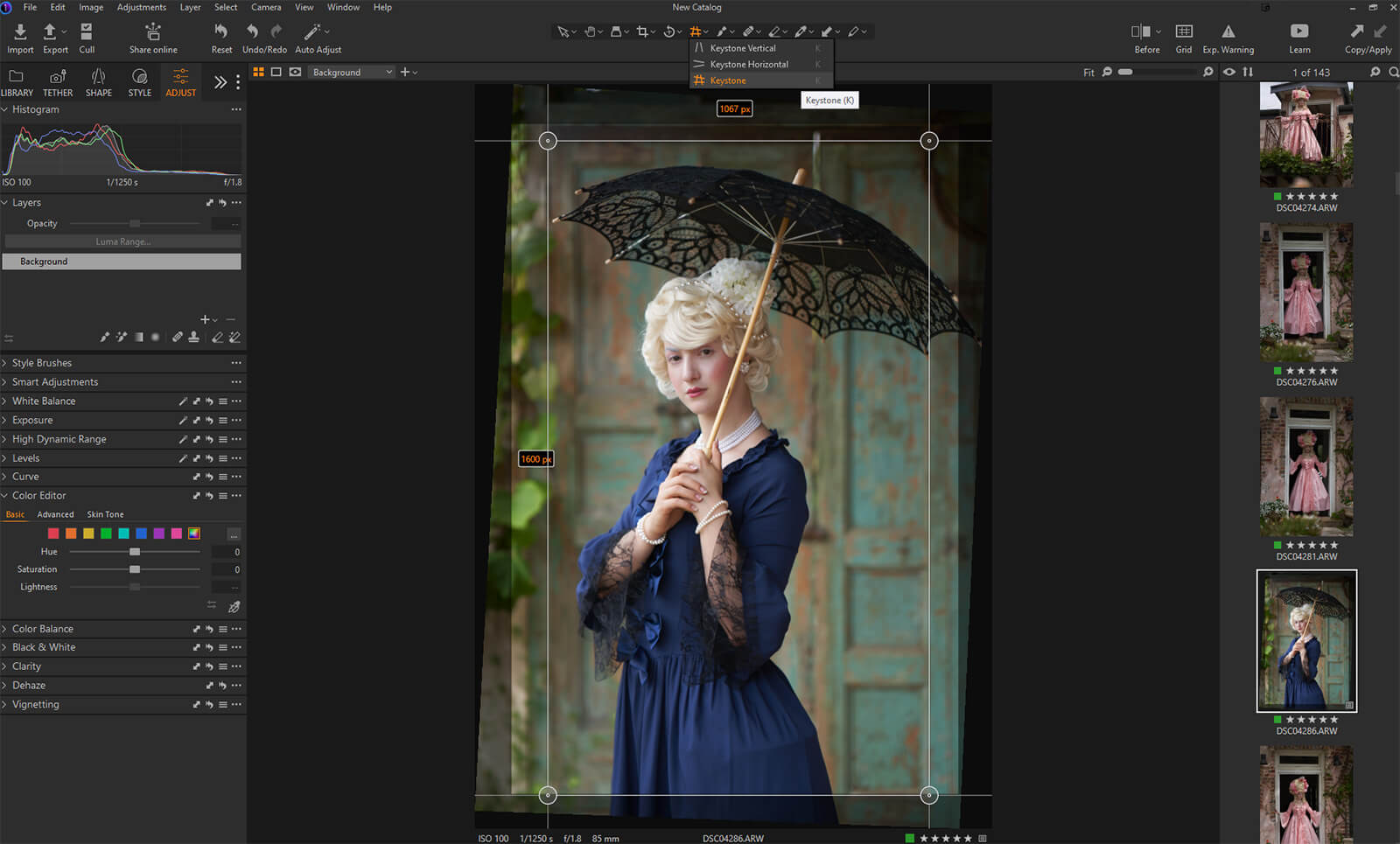
Task: Switch to the Skin Tone tab
Action: click(105, 515)
